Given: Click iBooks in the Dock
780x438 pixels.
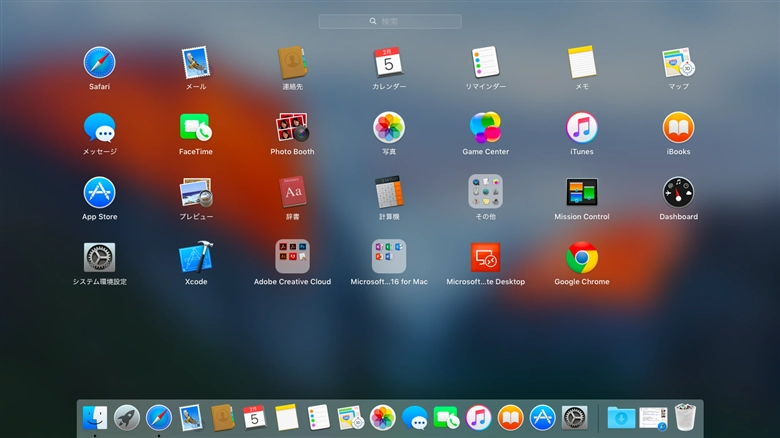Looking at the screenshot, I should (x=510, y=417).
